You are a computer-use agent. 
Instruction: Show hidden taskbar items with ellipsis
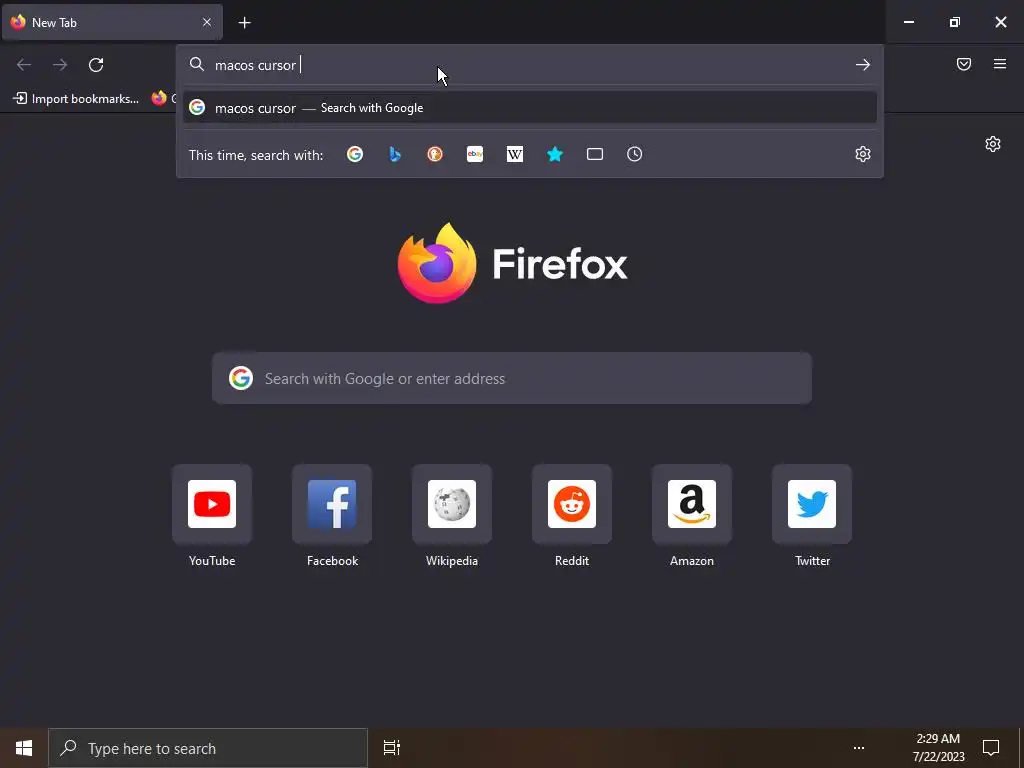(859, 748)
